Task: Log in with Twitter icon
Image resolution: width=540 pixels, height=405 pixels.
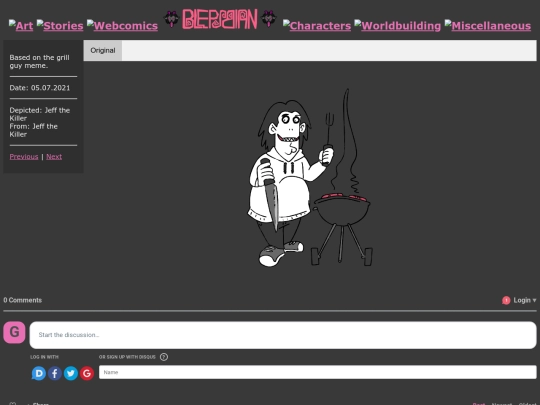Action: pyautogui.click(x=71, y=373)
